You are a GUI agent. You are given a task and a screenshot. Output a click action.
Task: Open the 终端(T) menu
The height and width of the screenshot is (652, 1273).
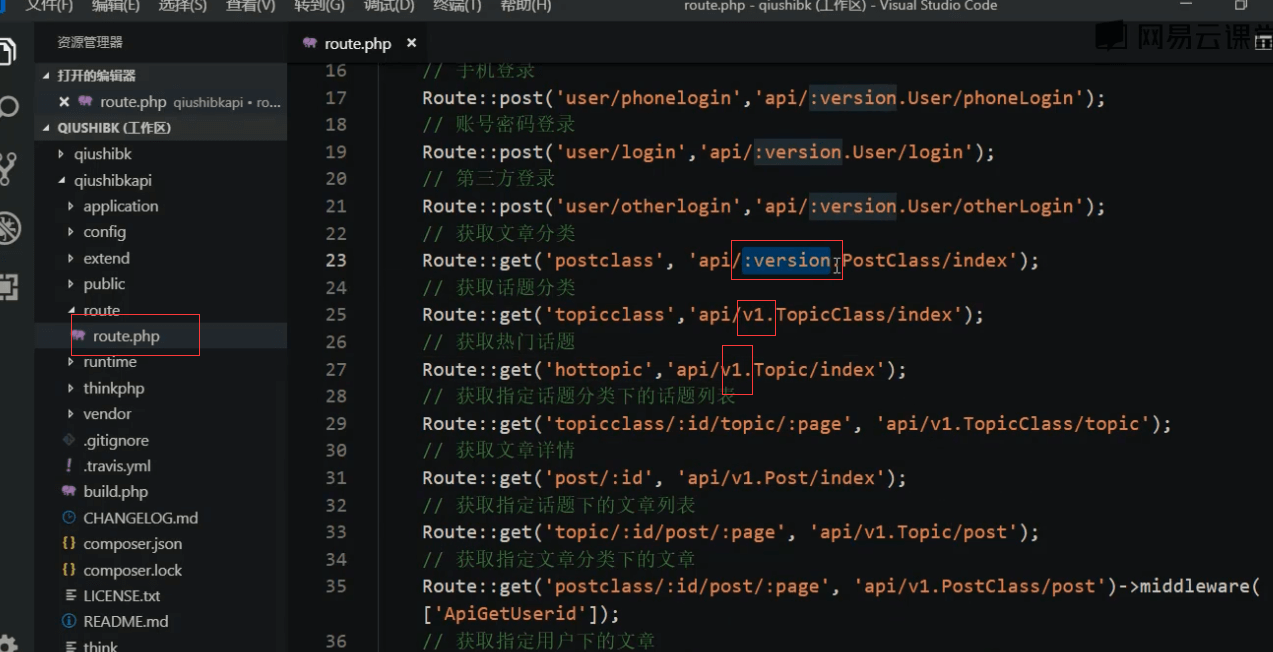(457, 6)
